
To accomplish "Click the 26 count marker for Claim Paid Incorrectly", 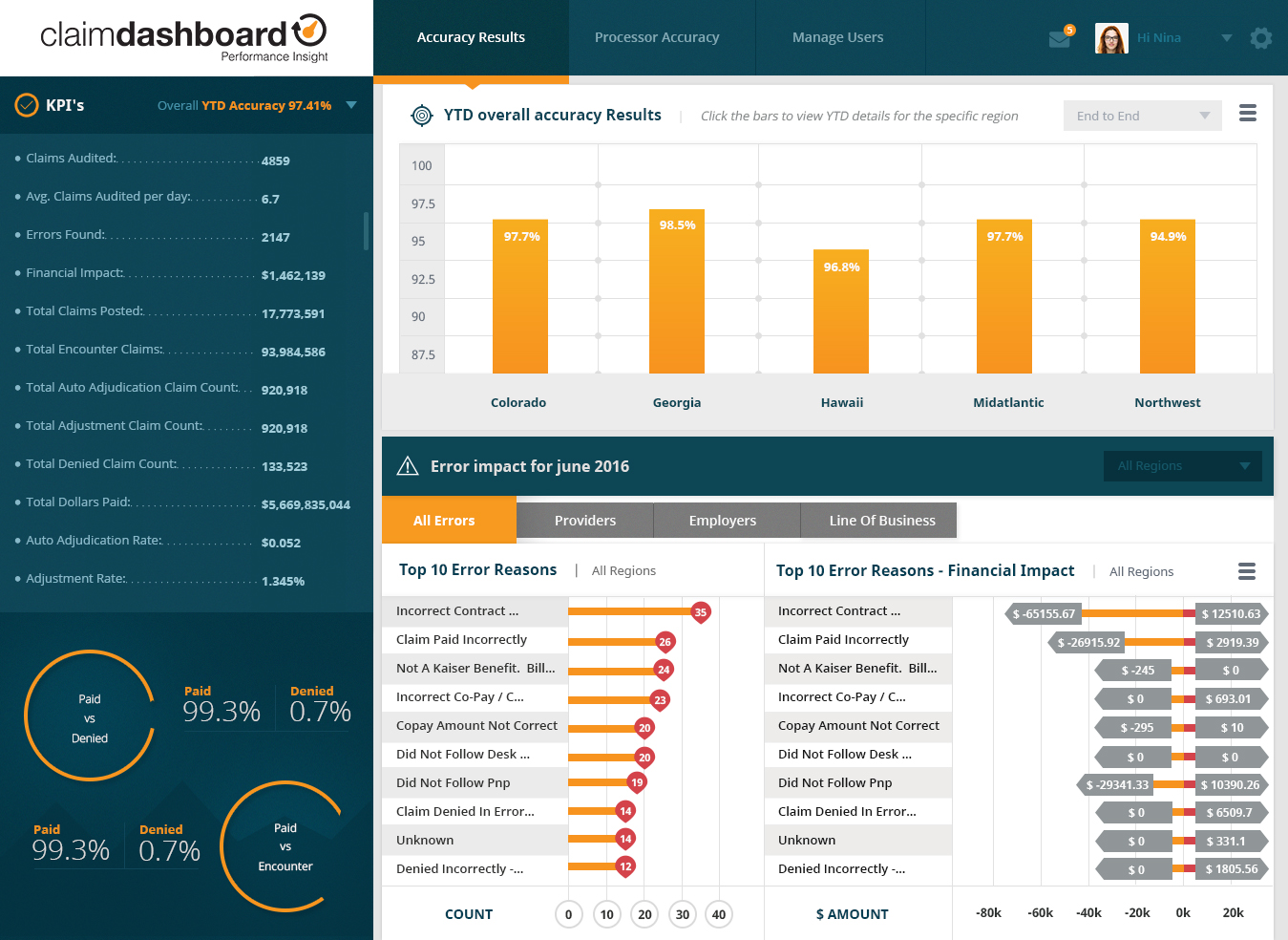I will click(x=665, y=642).
